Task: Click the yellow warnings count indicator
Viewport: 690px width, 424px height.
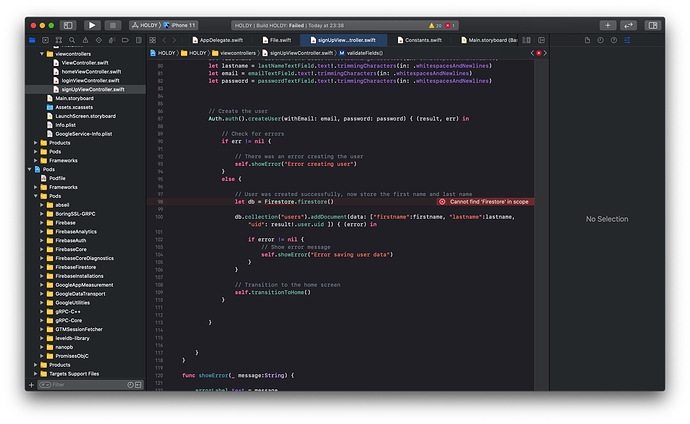Action: tap(435, 26)
